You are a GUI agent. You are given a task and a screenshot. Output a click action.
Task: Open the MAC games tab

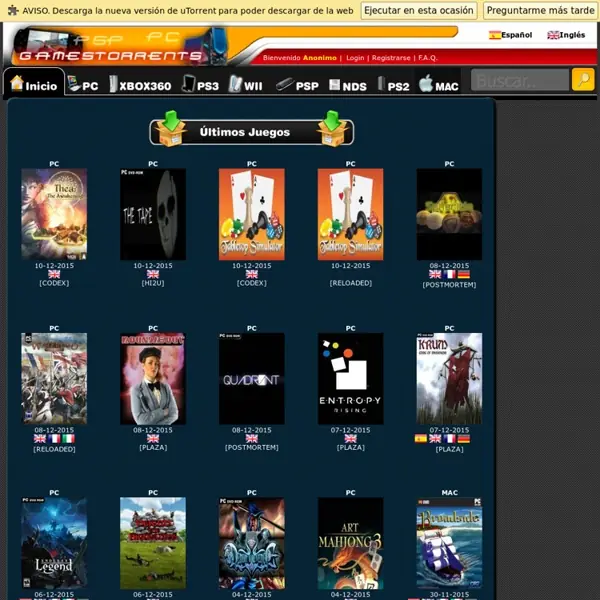[x=439, y=84]
